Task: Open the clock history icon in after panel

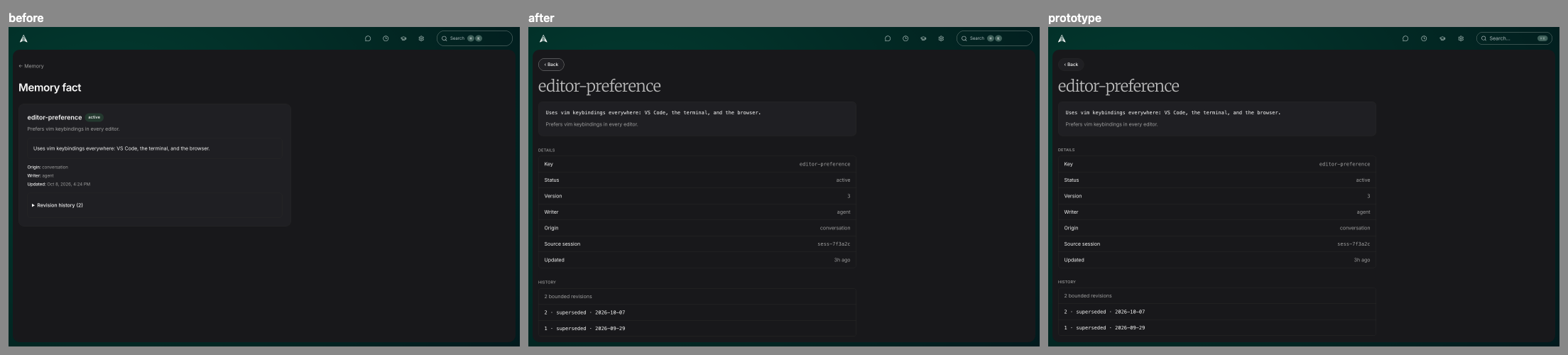Action: tap(905, 38)
